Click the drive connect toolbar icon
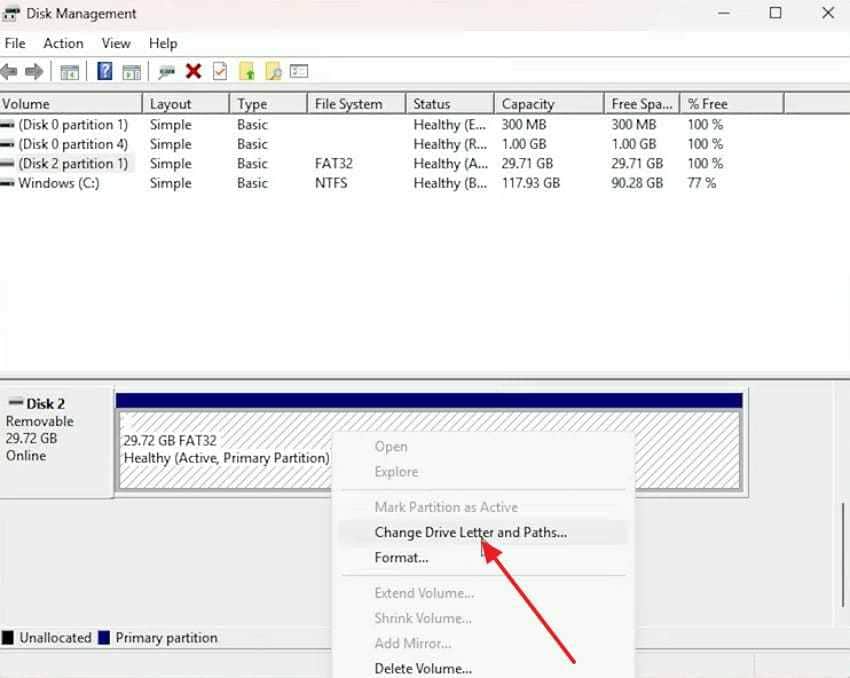The image size is (850, 678). point(166,72)
